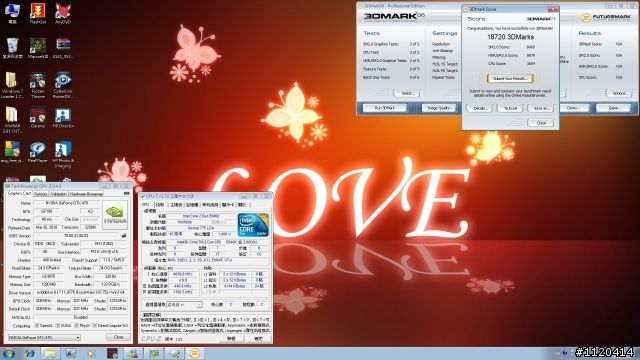Click the To Excel button in the Score dialog
The image size is (640, 360).
(510, 108)
